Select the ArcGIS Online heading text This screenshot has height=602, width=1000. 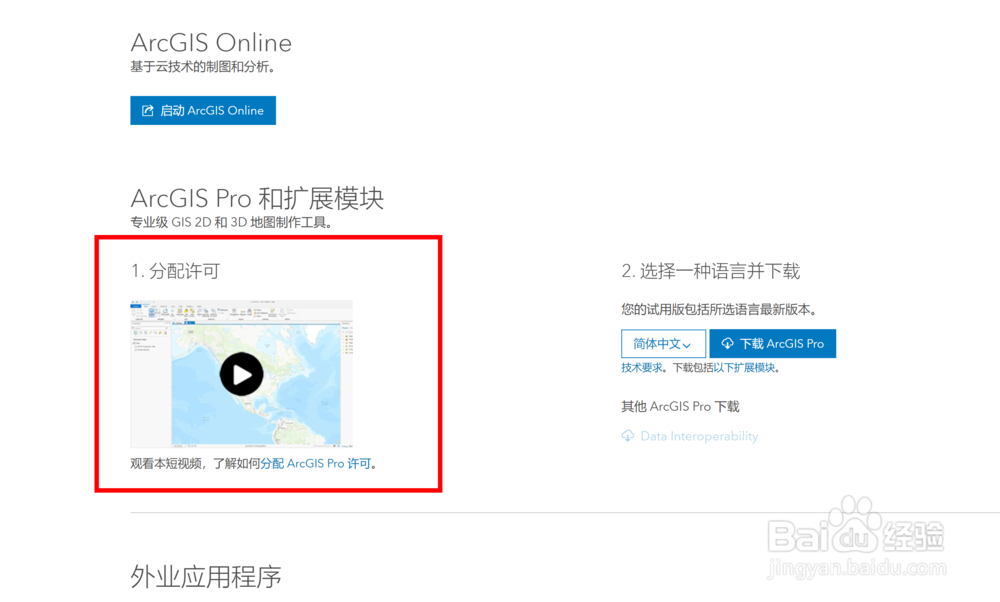pos(211,43)
